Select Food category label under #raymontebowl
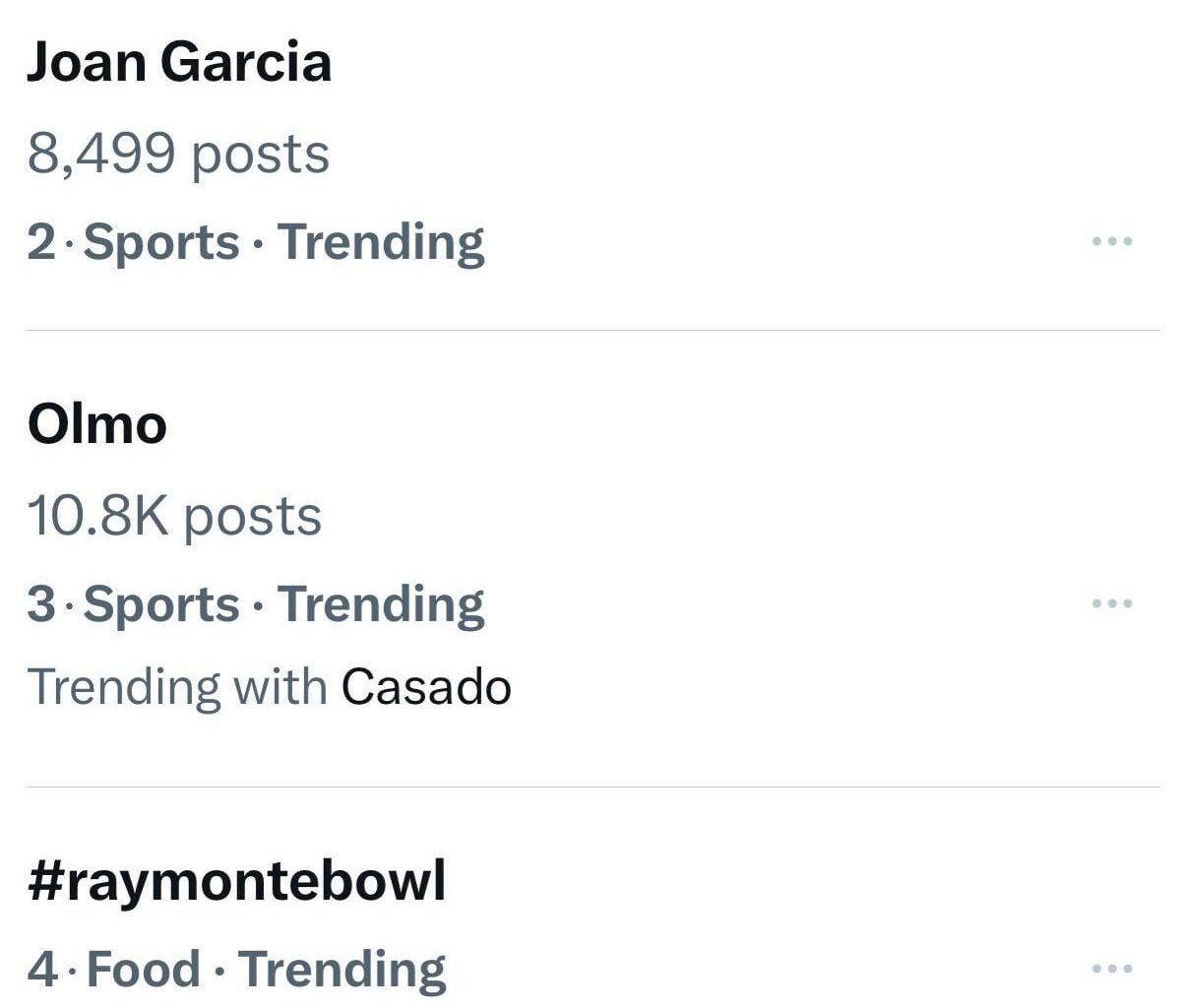Screen dimensions: 1186x1008 [144, 969]
